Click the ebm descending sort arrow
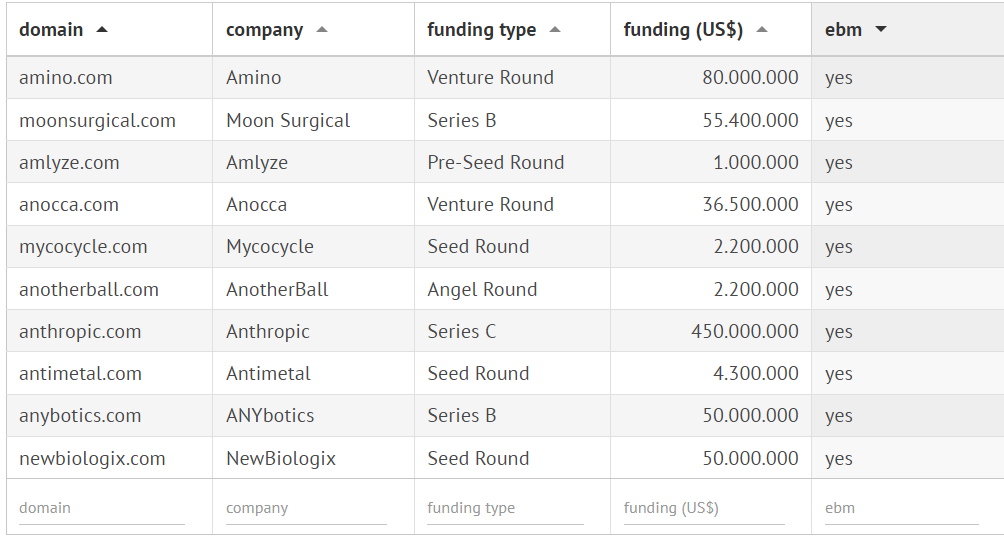1004x548 pixels. pos(881,30)
